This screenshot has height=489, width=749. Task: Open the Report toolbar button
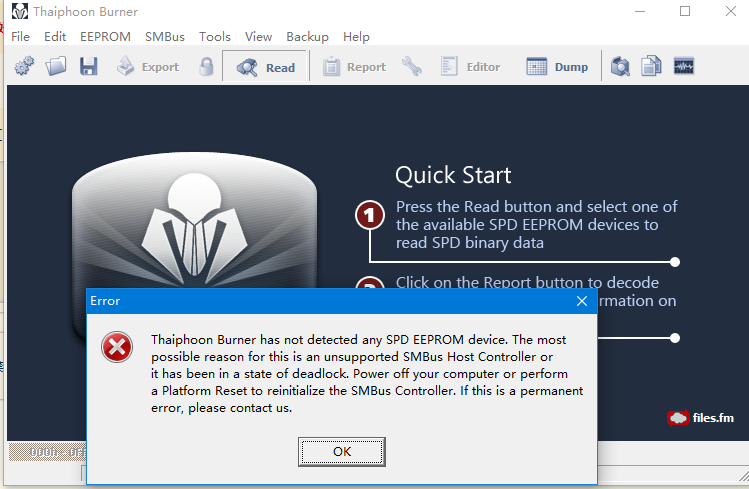click(354, 67)
